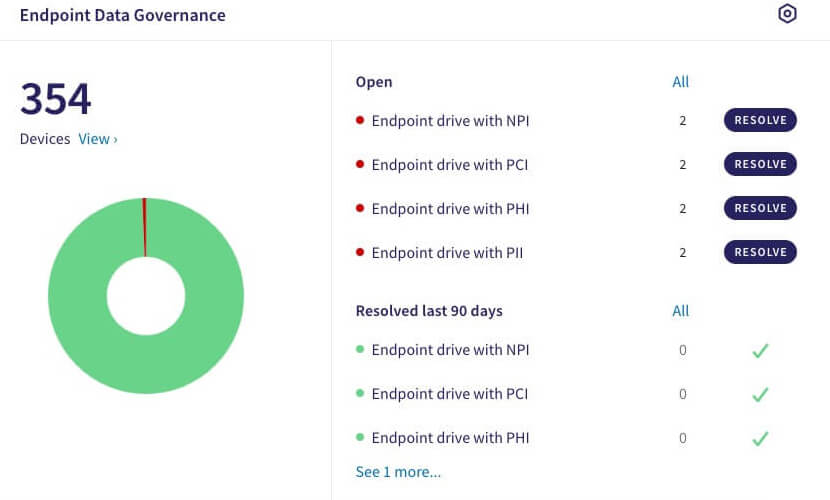Click the red slice of donut chart
Viewport: 830px width, 500px height.
(144, 225)
